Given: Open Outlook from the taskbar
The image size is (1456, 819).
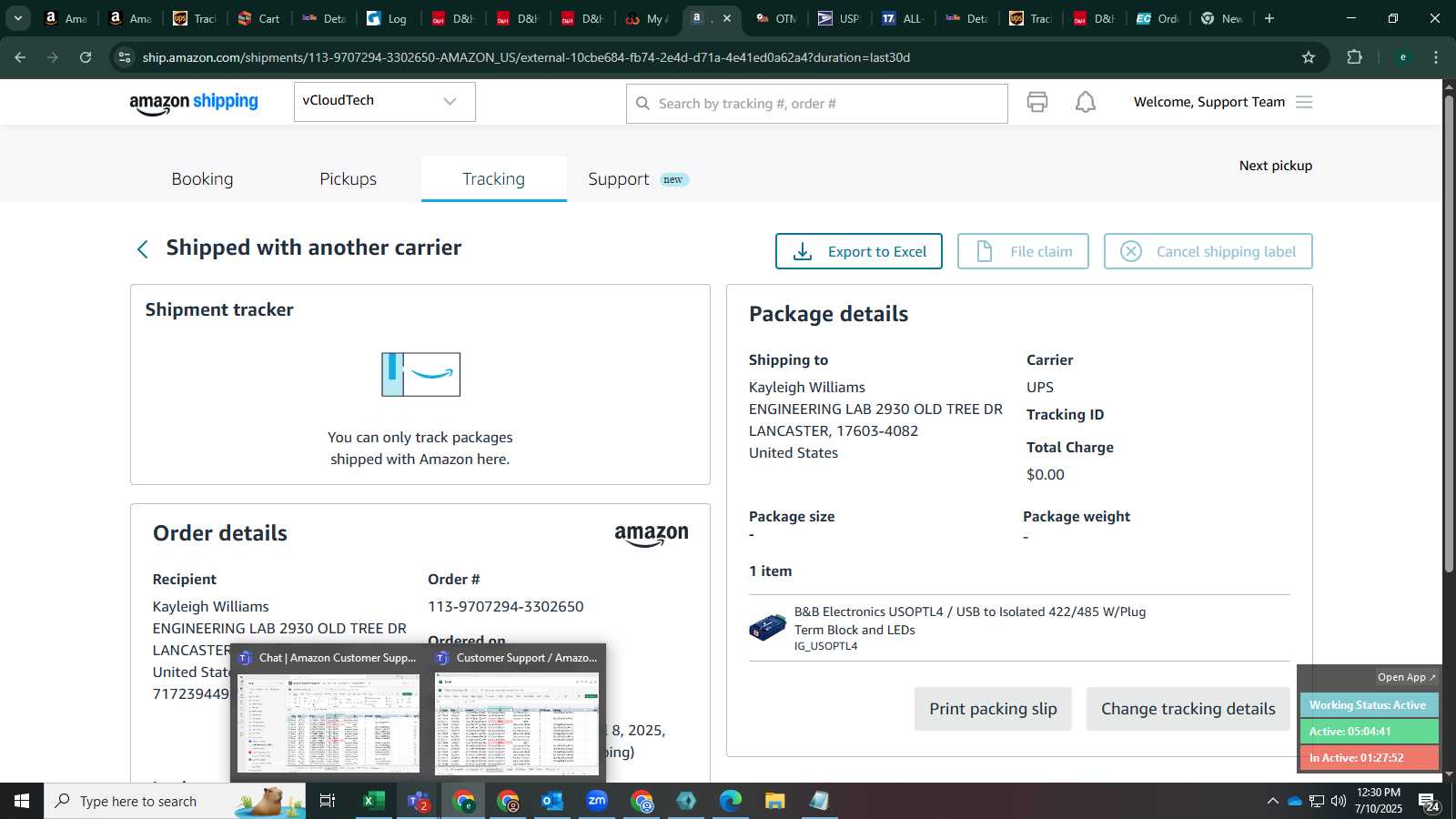Looking at the screenshot, I should 552,801.
